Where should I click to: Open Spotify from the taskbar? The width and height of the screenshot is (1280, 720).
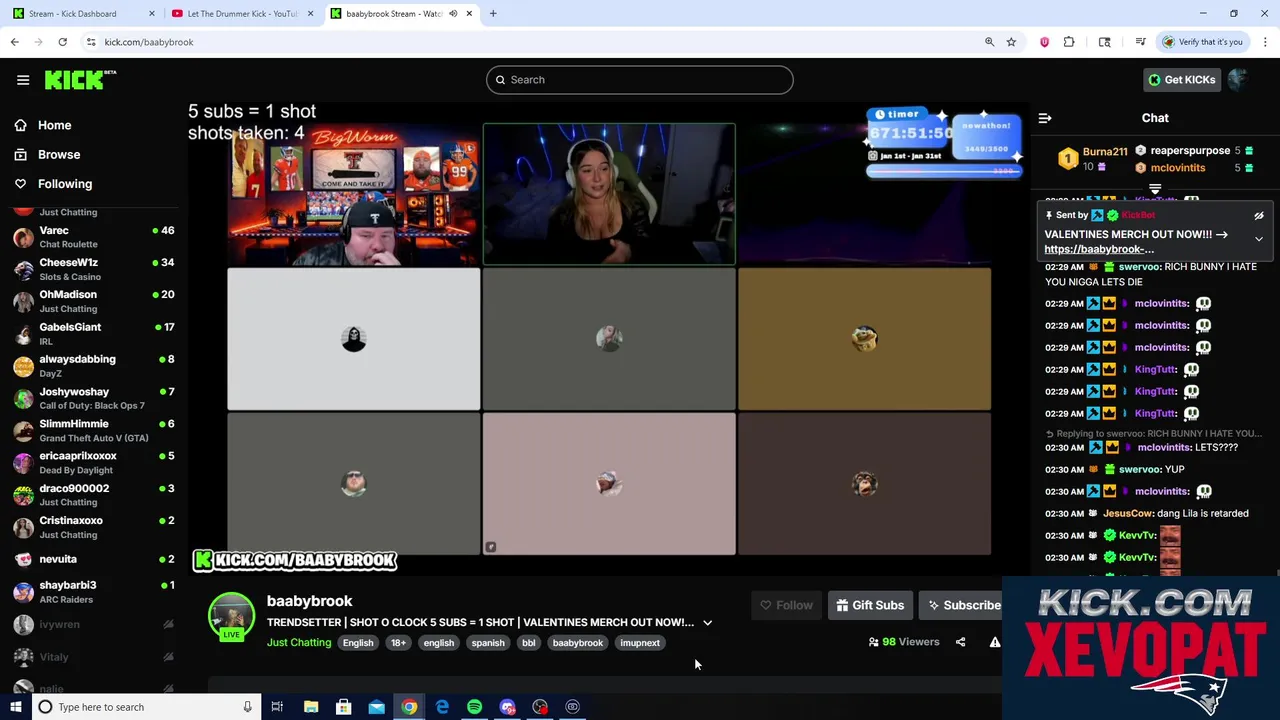point(475,707)
